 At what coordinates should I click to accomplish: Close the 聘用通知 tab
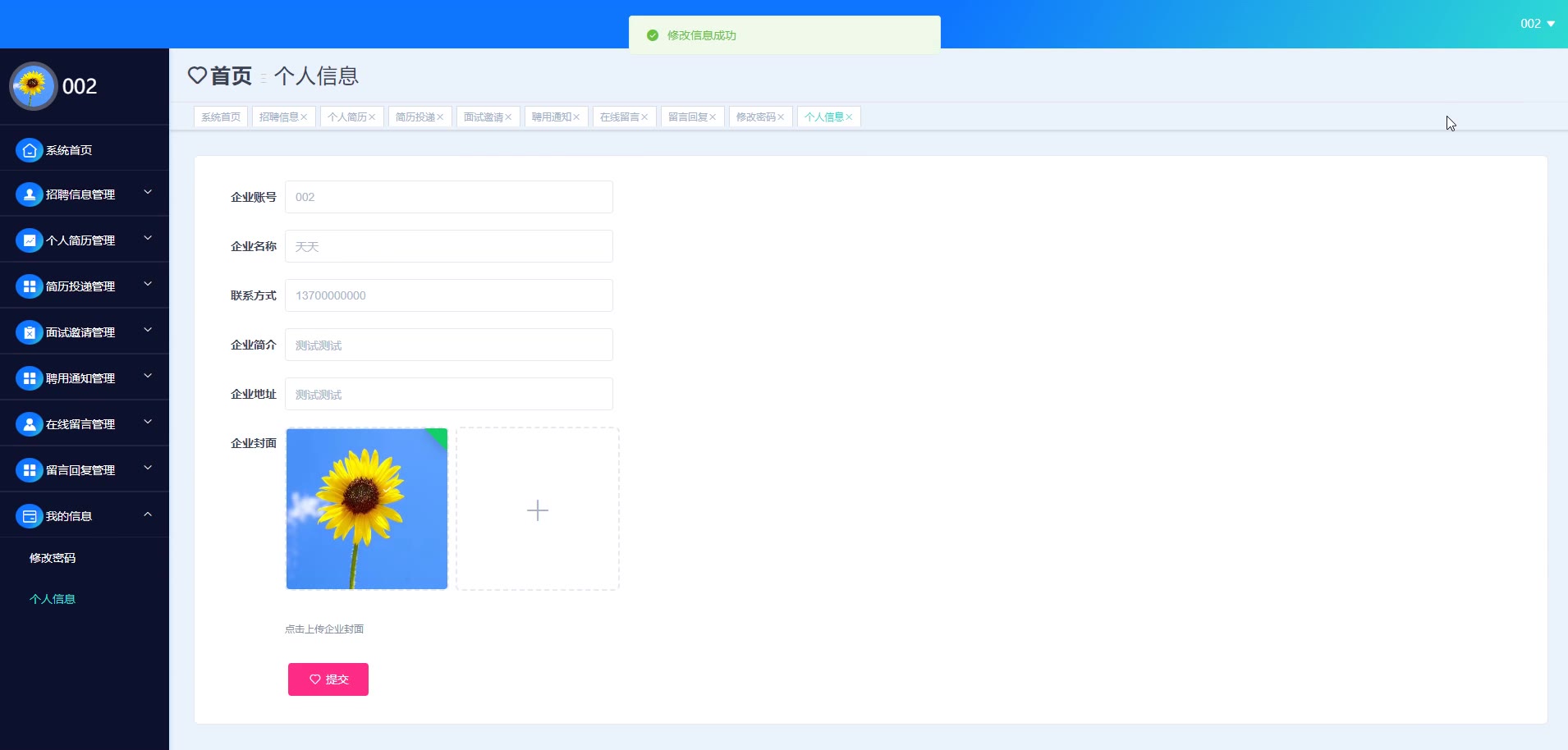click(x=576, y=117)
